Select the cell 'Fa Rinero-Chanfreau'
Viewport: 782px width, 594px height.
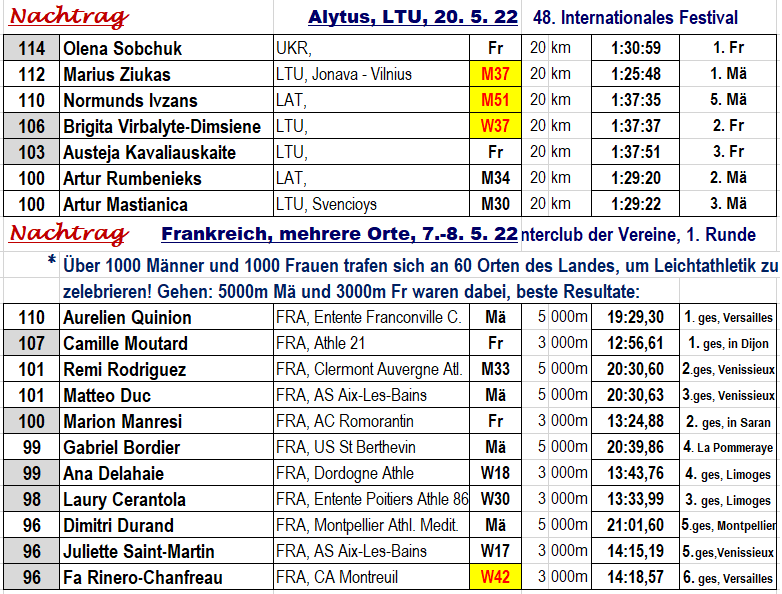(166, 577)
